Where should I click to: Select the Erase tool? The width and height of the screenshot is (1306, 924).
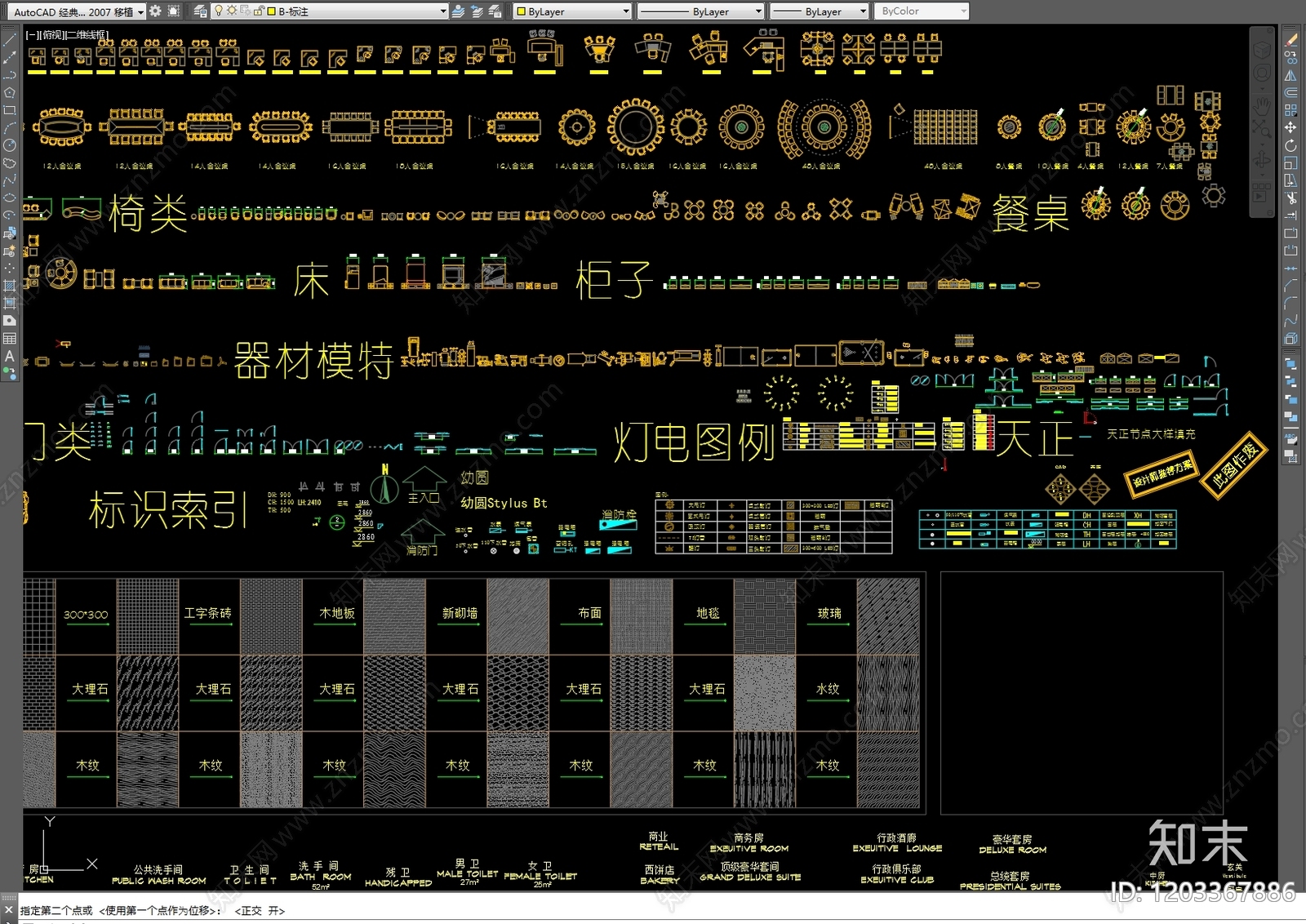click(x=1290, y=40)
